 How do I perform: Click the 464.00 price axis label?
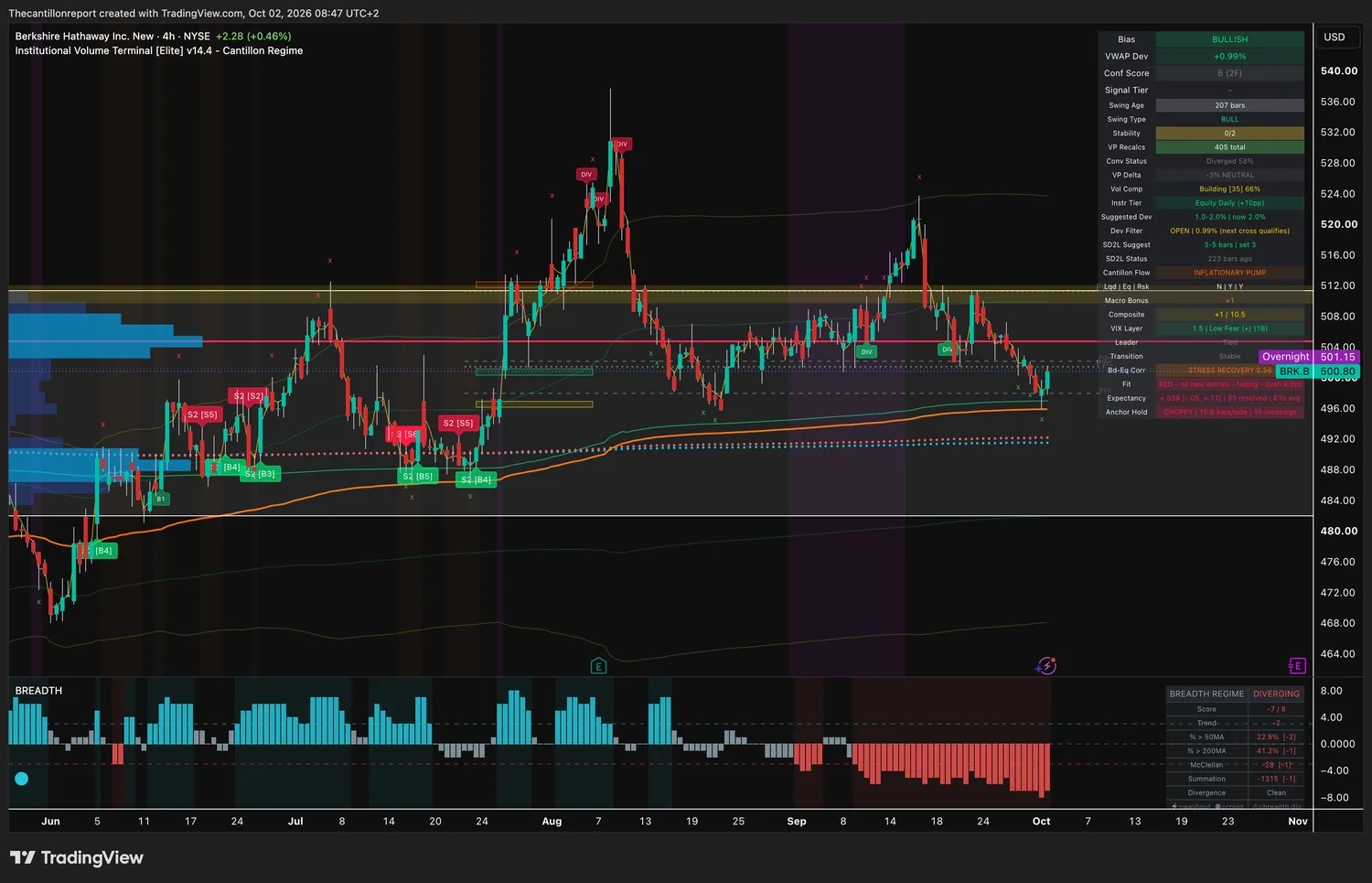[1338, 654]
